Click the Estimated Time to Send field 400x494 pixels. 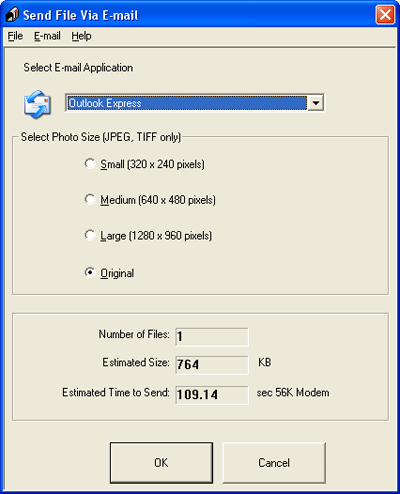212,395
